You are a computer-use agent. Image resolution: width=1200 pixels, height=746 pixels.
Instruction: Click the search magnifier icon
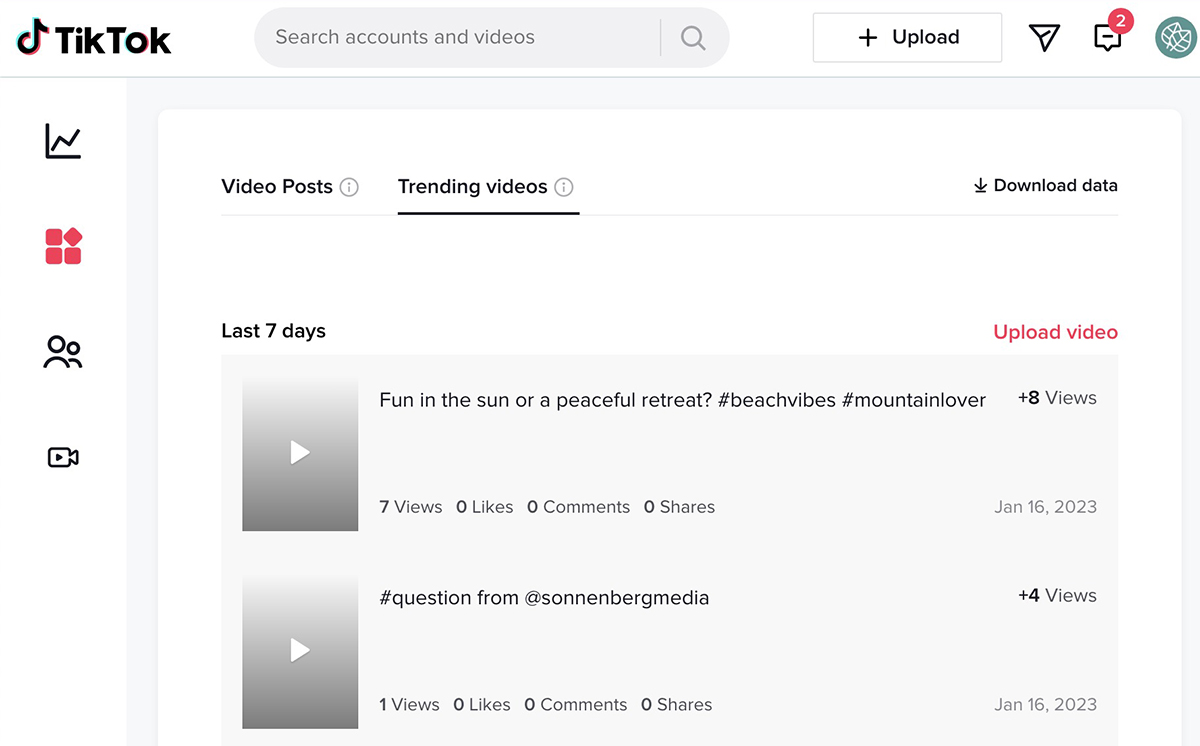click(x=693, y=38)
